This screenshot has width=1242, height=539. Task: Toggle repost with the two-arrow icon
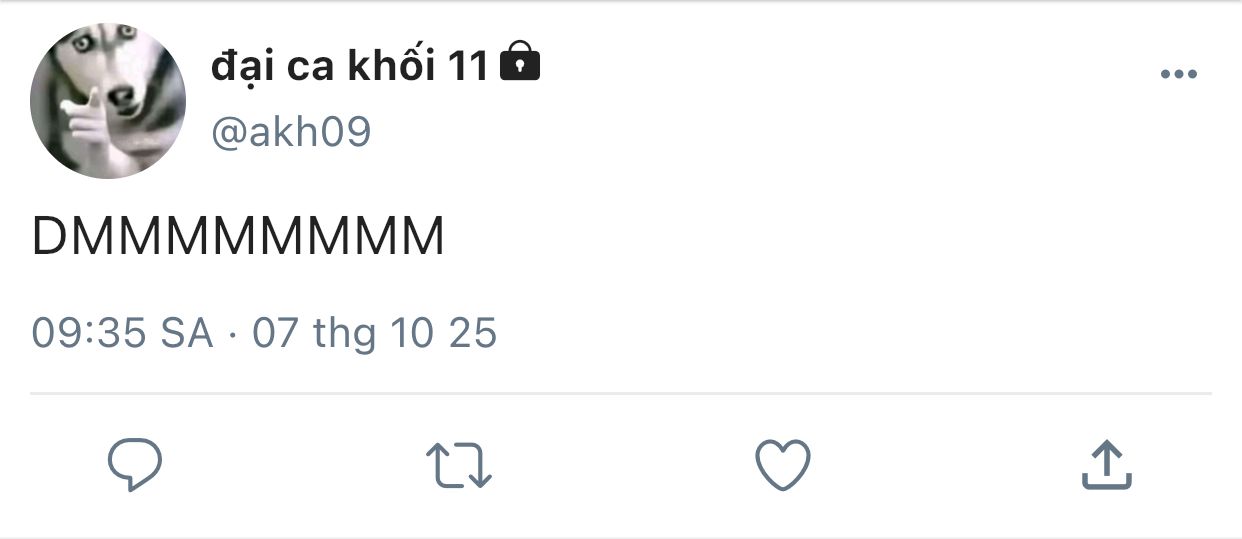(x=459, y=466)
